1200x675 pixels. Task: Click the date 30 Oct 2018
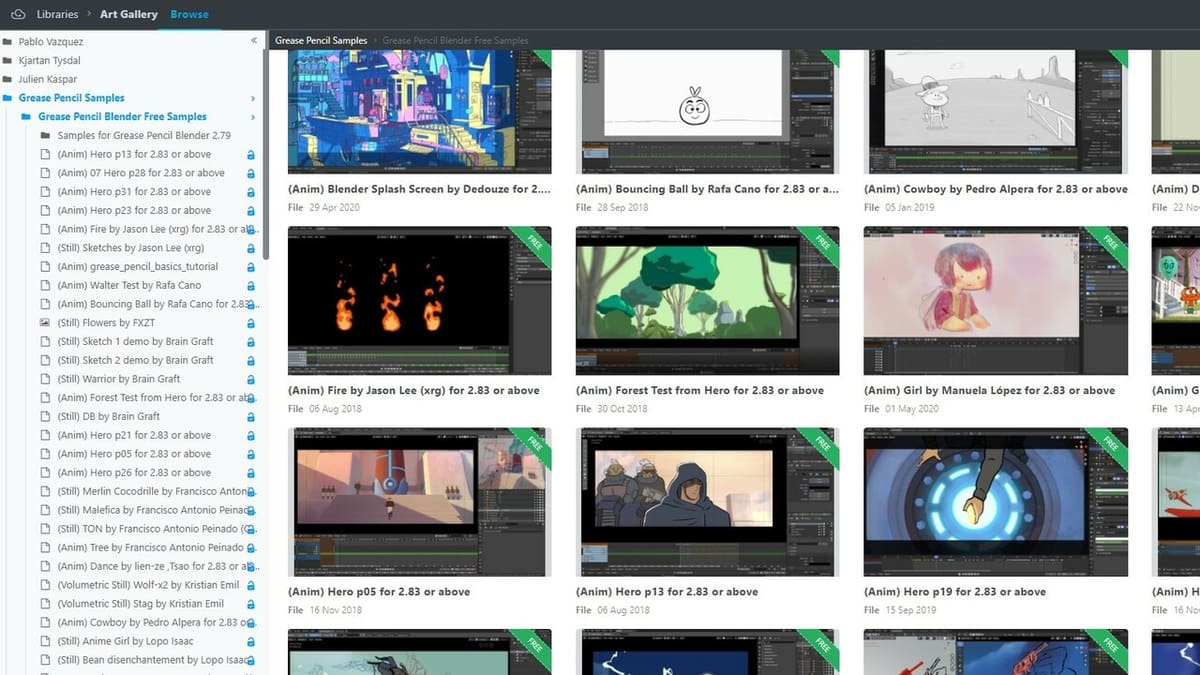point(623,409)
